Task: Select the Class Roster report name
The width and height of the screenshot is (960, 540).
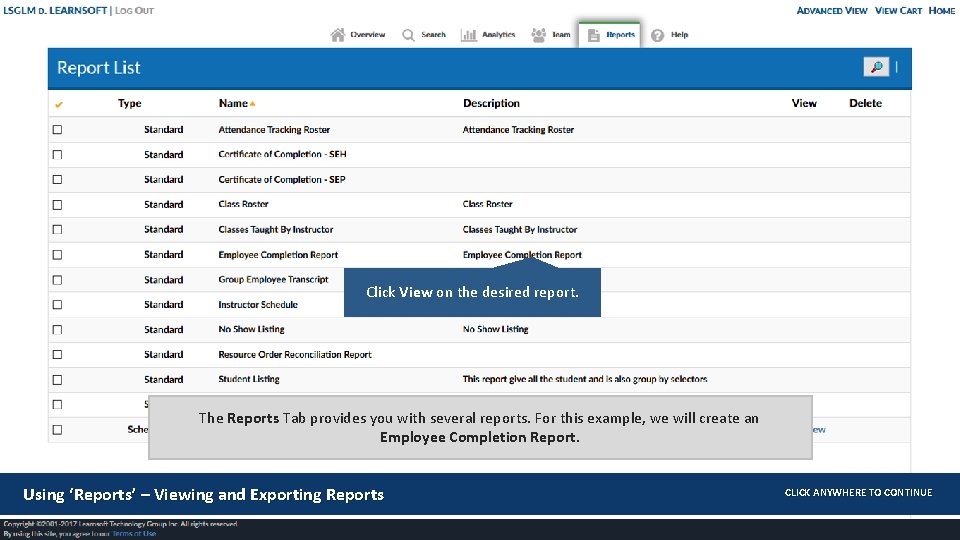Action: 243,204
